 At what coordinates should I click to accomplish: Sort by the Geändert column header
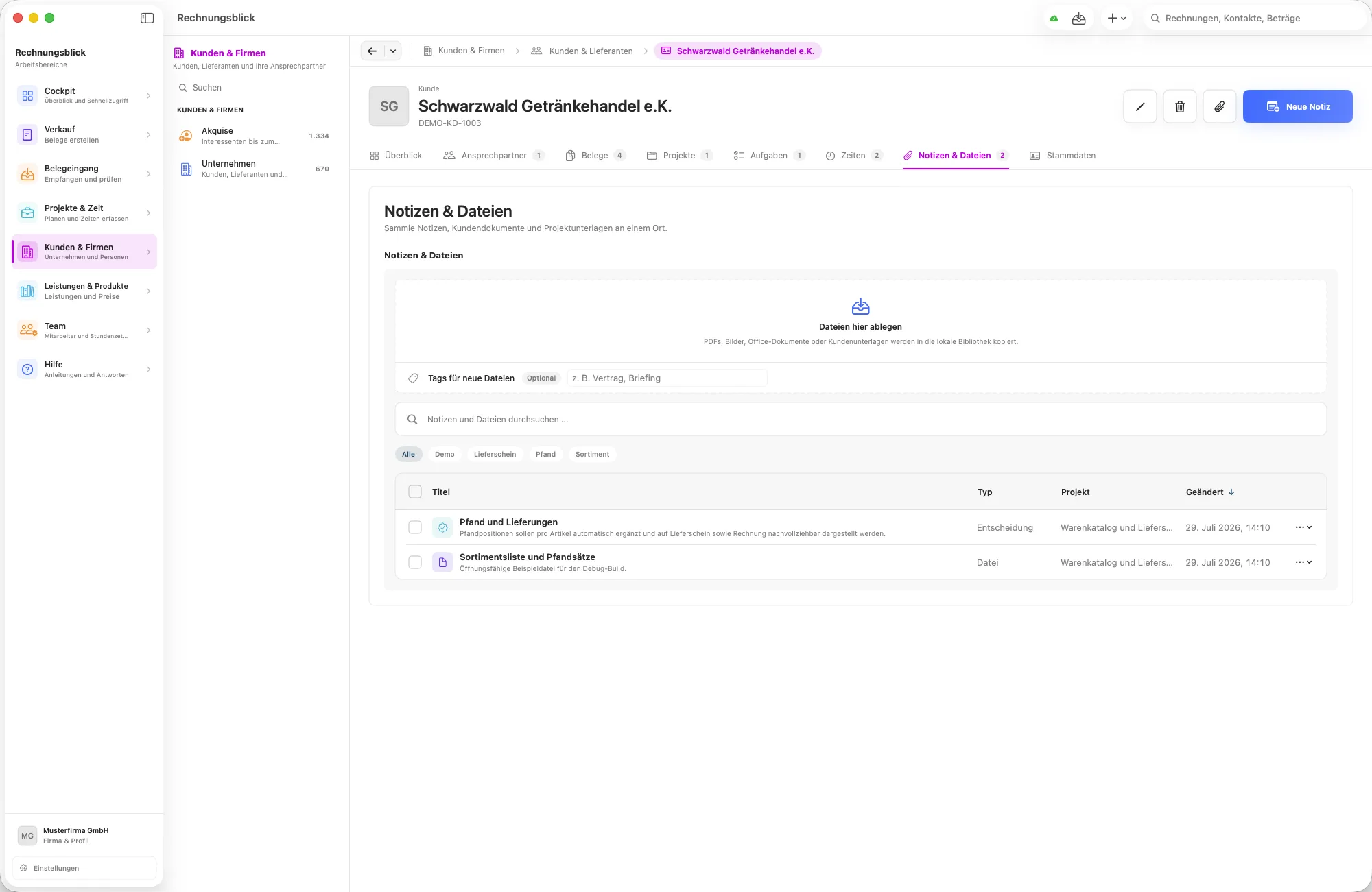click(1210, 492)
